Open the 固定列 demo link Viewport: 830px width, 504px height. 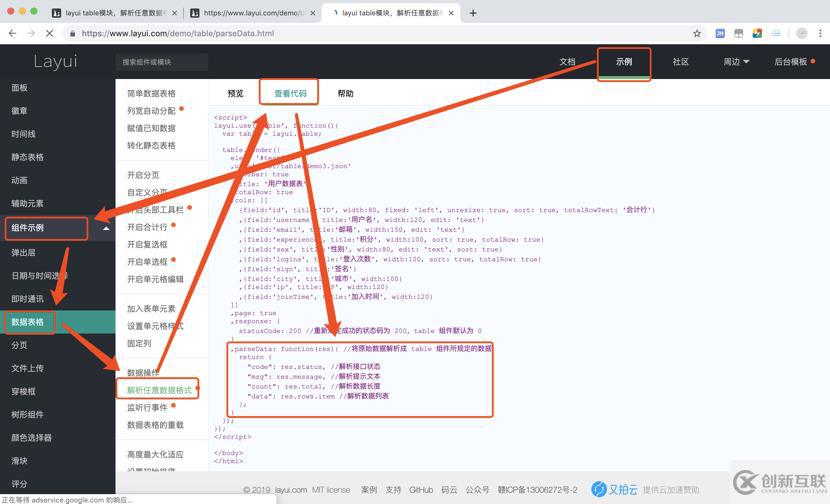[x=139, y=343]
